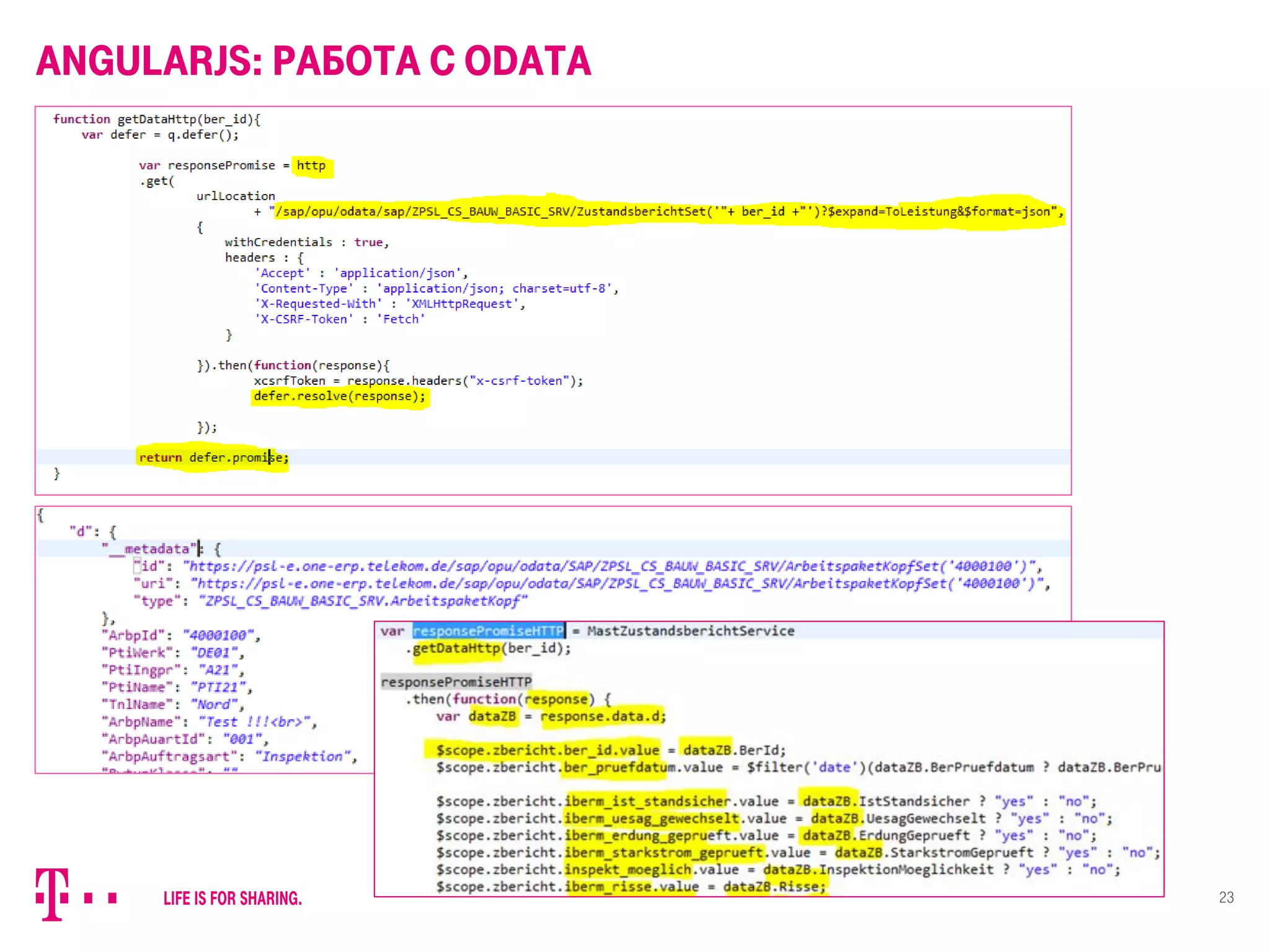Click the 'urlLocation' text

point(236,196)
